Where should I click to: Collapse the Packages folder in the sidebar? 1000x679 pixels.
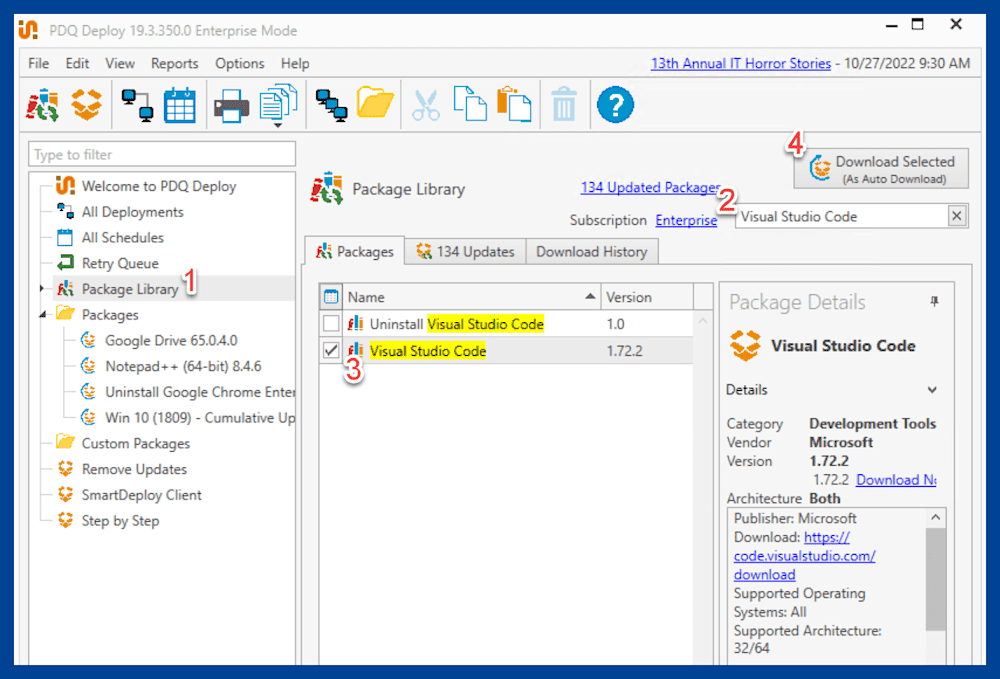point(42,314)
